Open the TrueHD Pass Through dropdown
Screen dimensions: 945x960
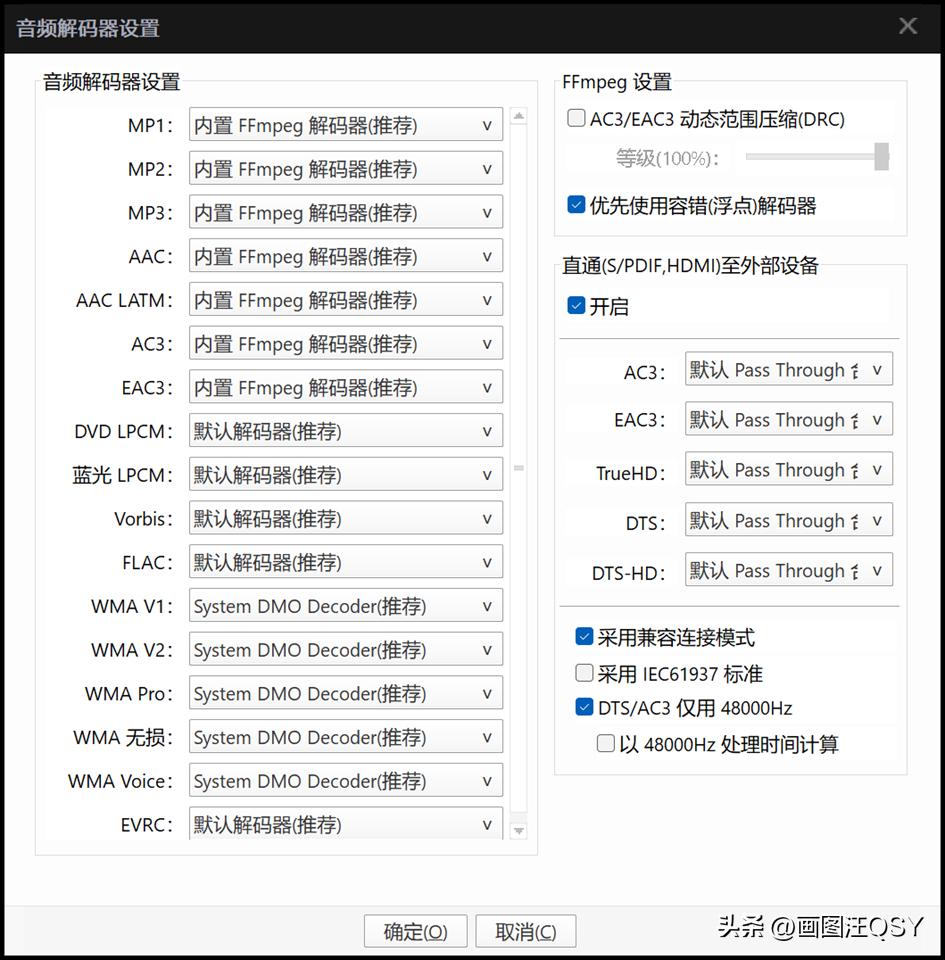[x=788, y=469]
